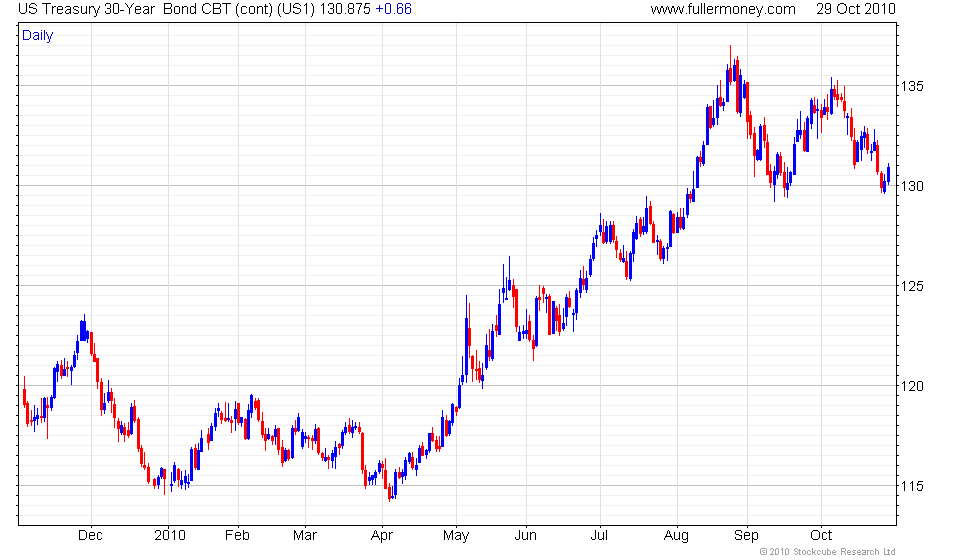Click the chart title 'US Treasury 30-Year Bond CBT'
Viewport: 980px width, 560px height.
click(x=124, y=9)
